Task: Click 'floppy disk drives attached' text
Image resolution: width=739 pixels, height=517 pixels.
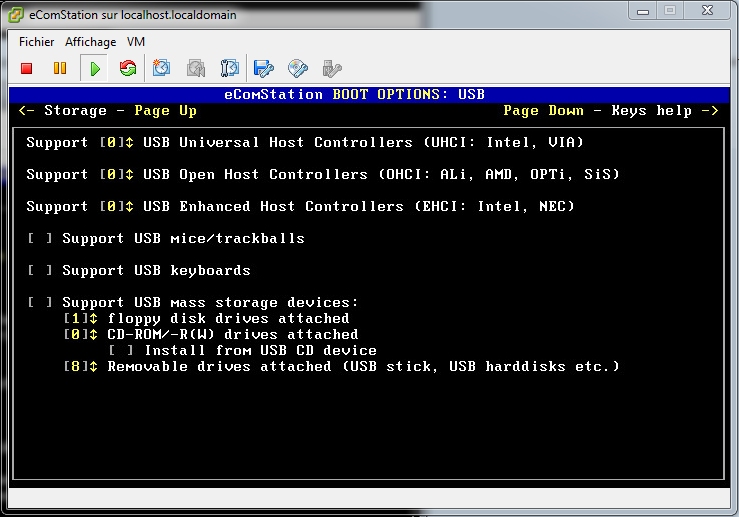Action: click(229, 319)
